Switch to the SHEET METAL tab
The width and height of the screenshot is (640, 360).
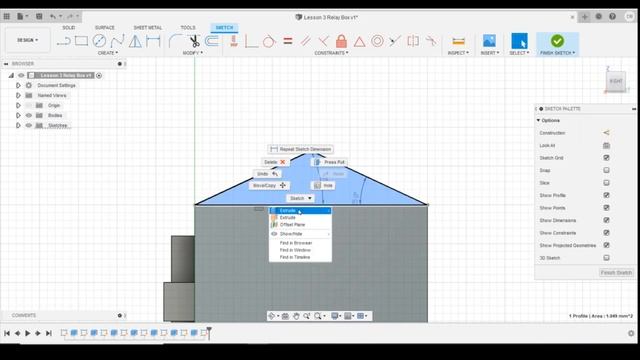tap(147, 27)
